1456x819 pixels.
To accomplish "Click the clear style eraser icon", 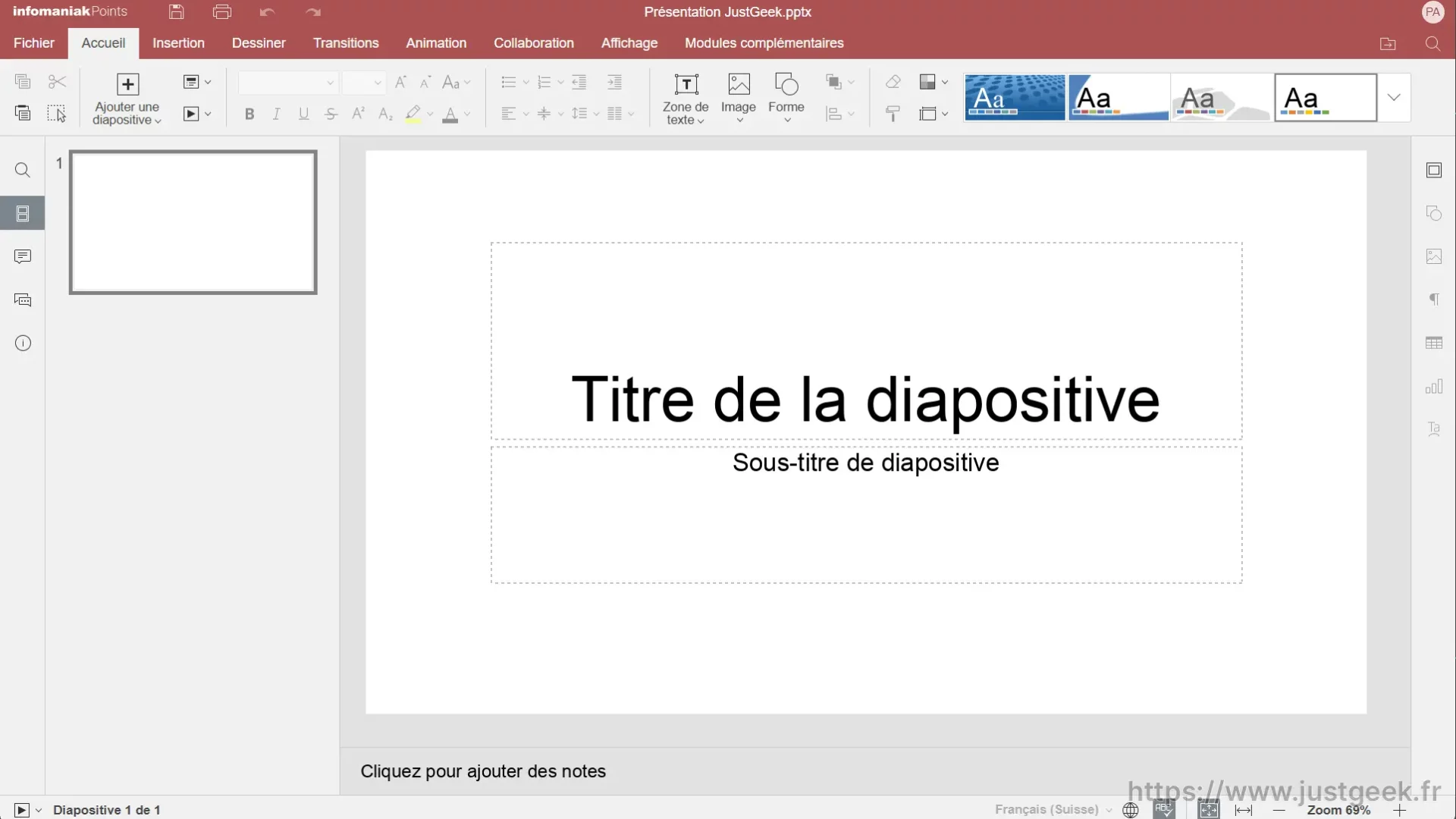I will [x=893, y=82].
